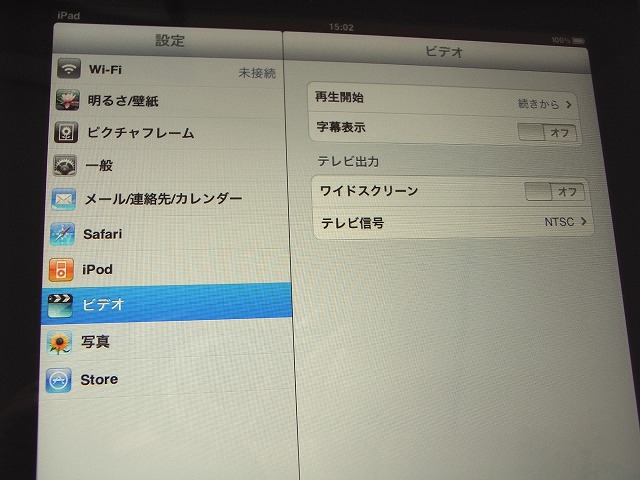Tap the Safari compass icon

(x=63, y=234)
